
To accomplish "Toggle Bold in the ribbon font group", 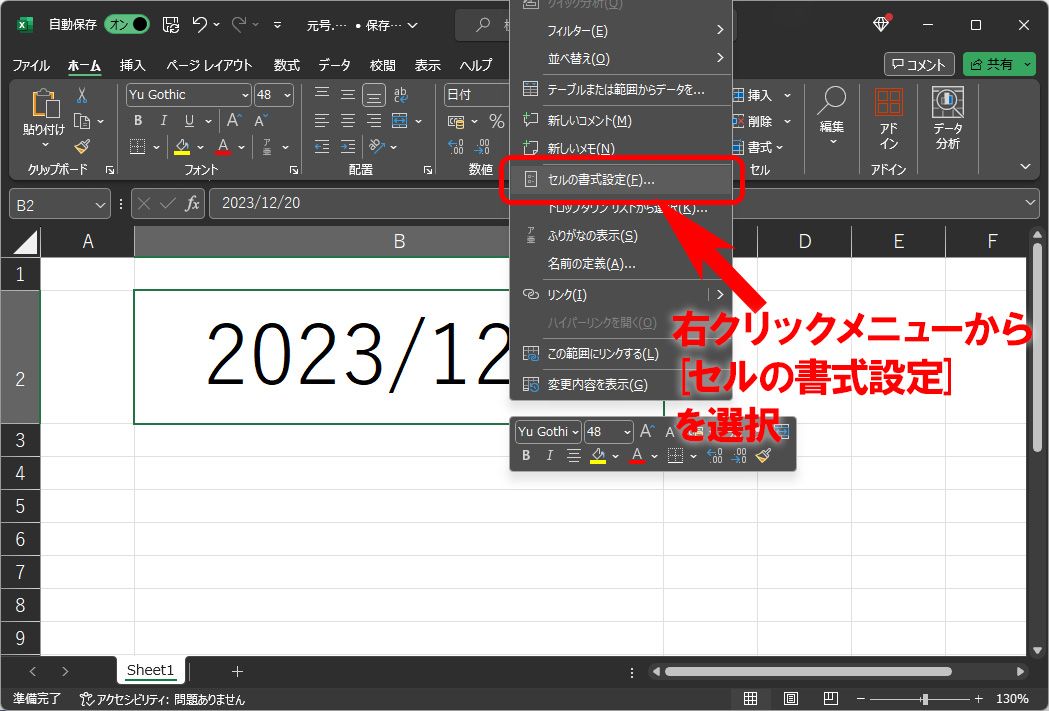I will [x=138, y=121].
